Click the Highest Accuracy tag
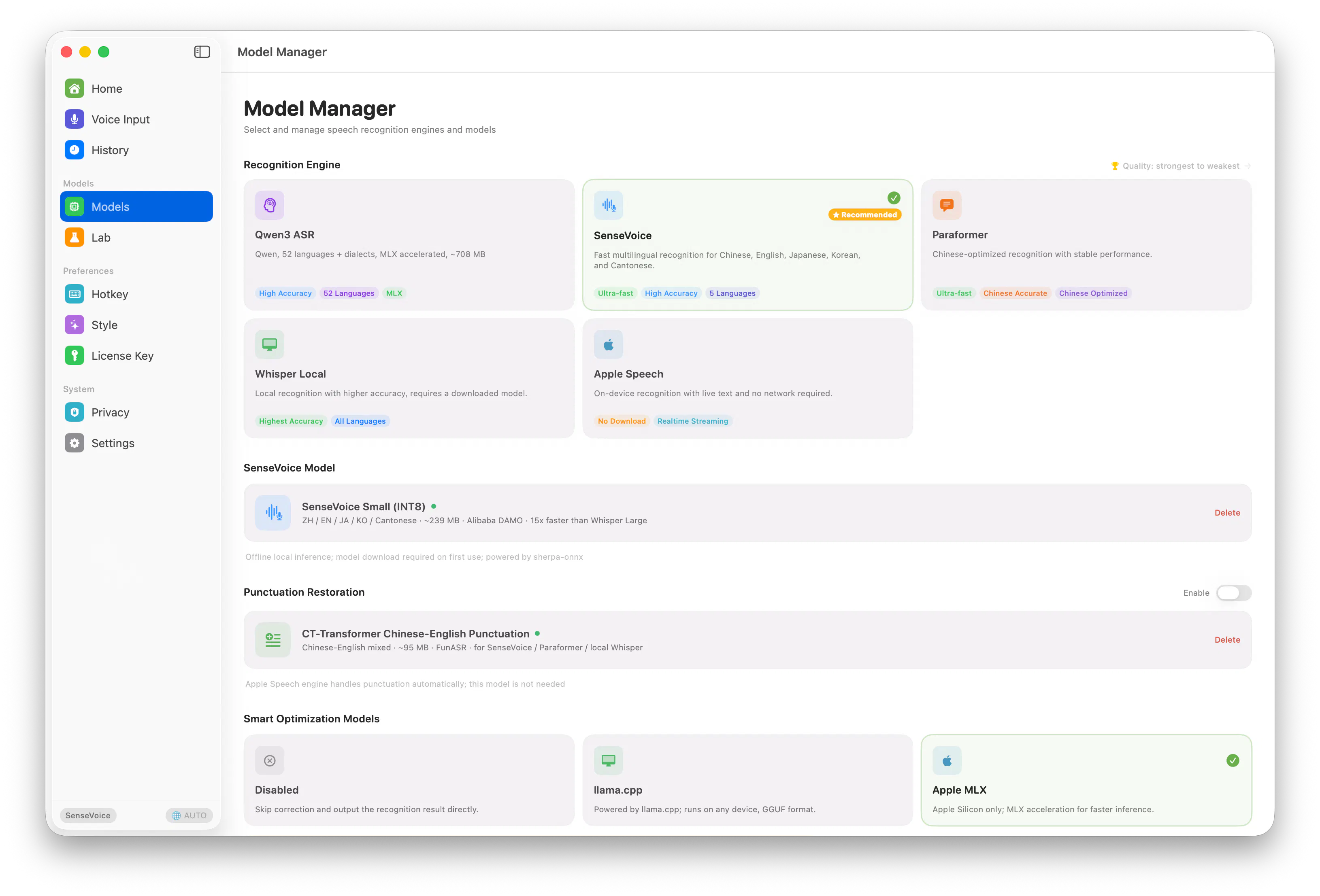This screenshot has width=1320, height=896. coord(291,421)
